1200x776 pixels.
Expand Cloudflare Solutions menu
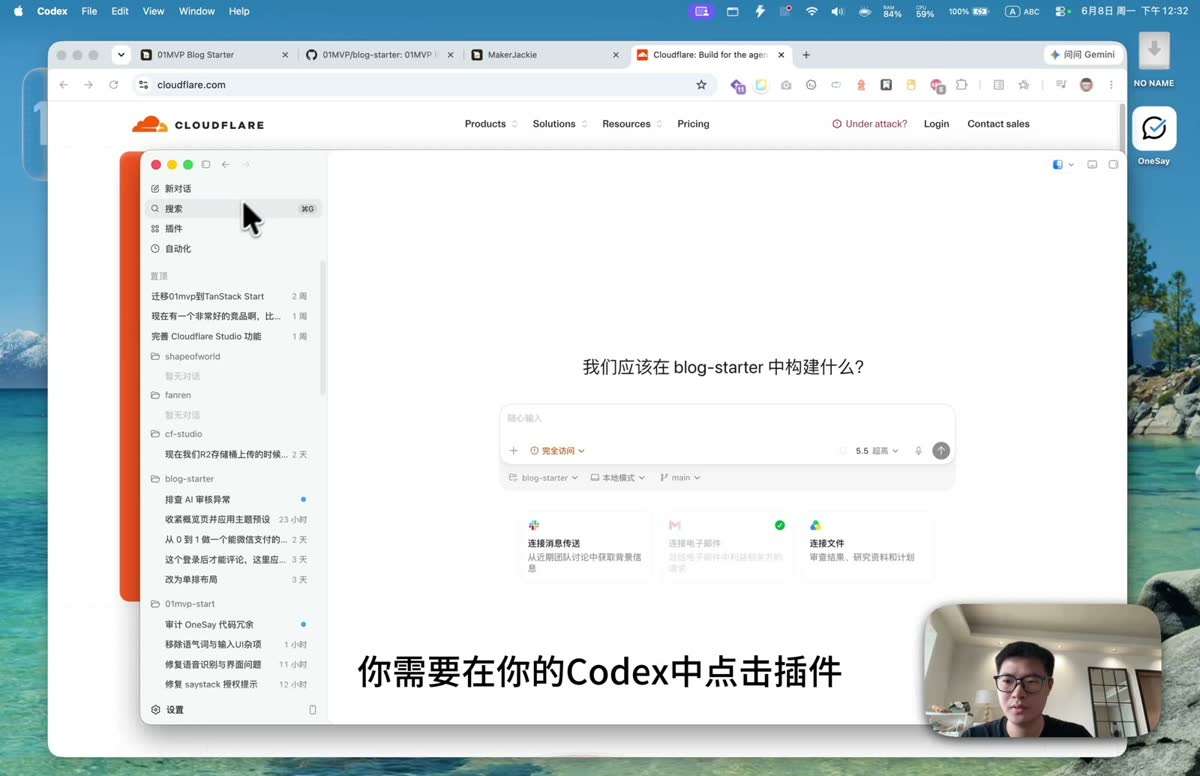click(x=559, y=124)
